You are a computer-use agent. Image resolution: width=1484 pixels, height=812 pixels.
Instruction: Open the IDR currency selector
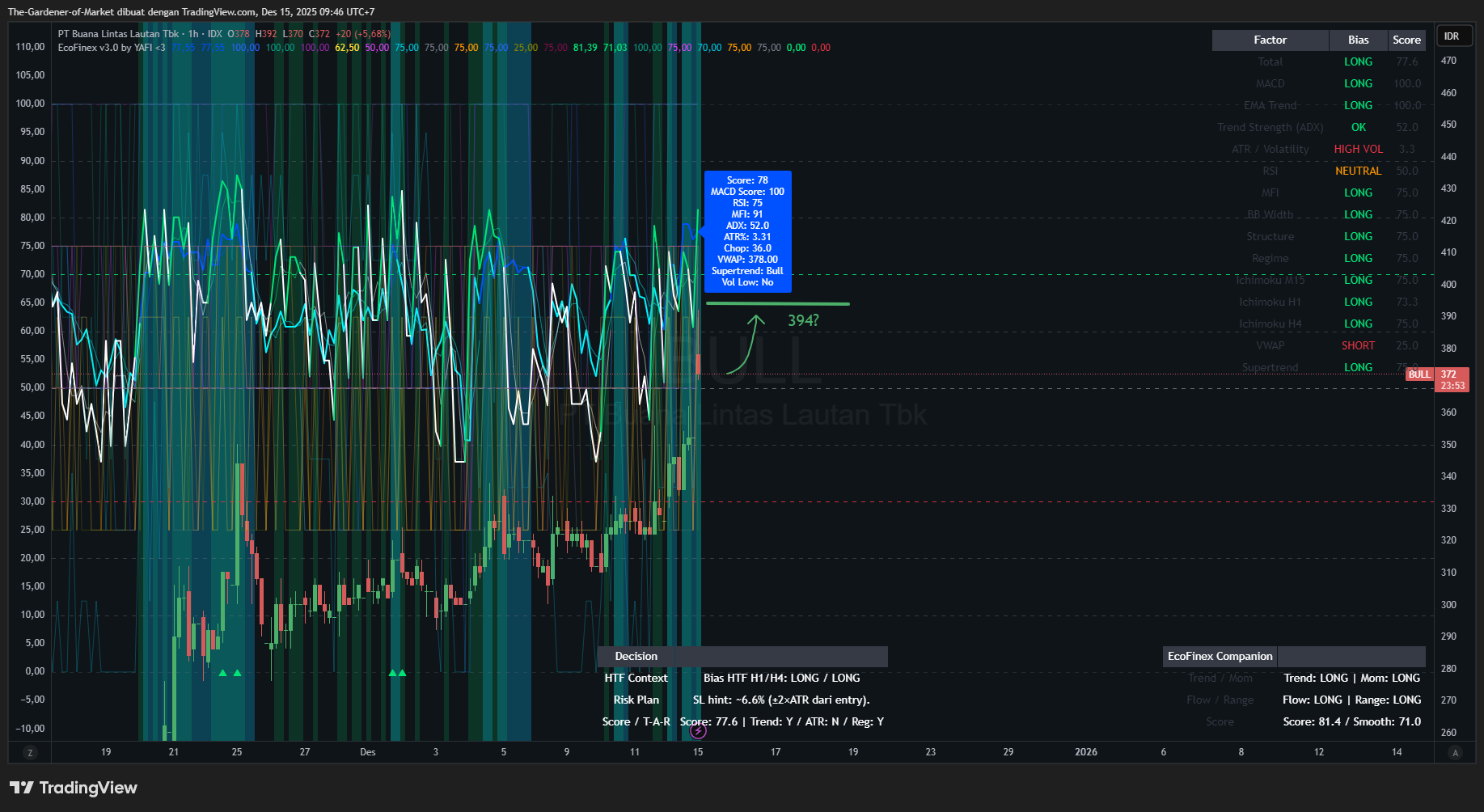pos(1452,36)
